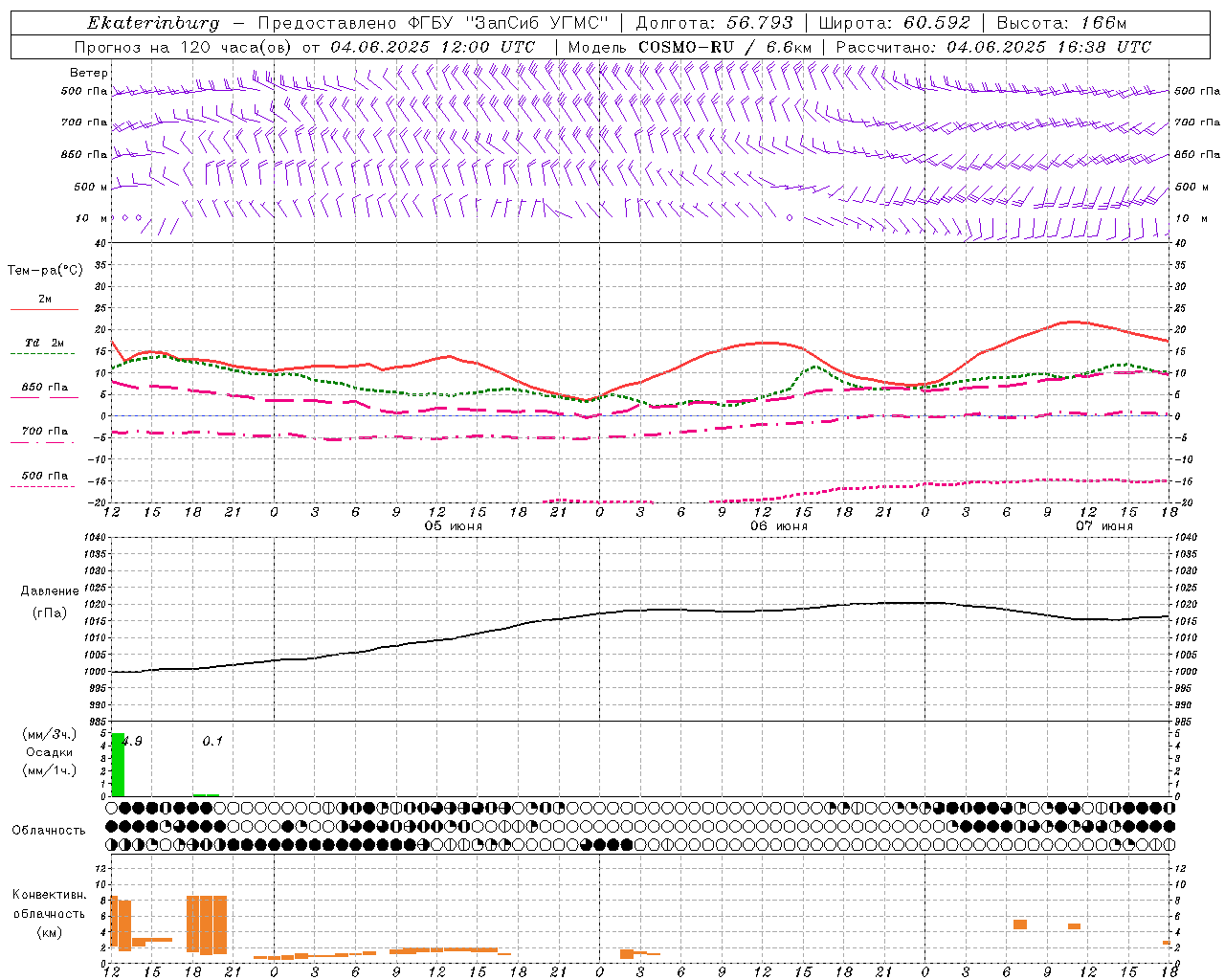Click the green 4.9 mm precipitation bar
This screenshot has width=1225, height=980.
[x=118, y=765]
